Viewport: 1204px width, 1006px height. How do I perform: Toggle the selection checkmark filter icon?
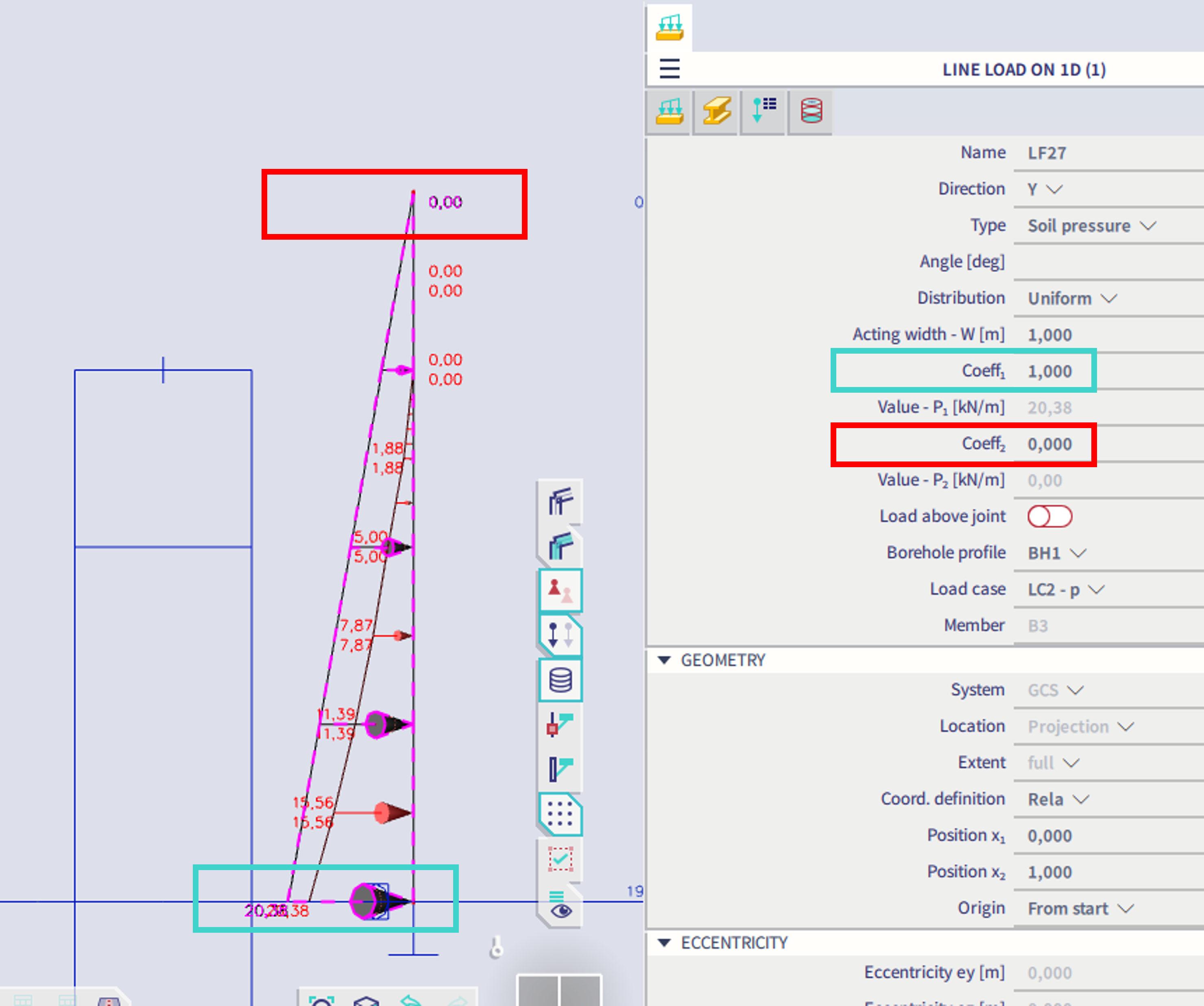coord(560,859)
